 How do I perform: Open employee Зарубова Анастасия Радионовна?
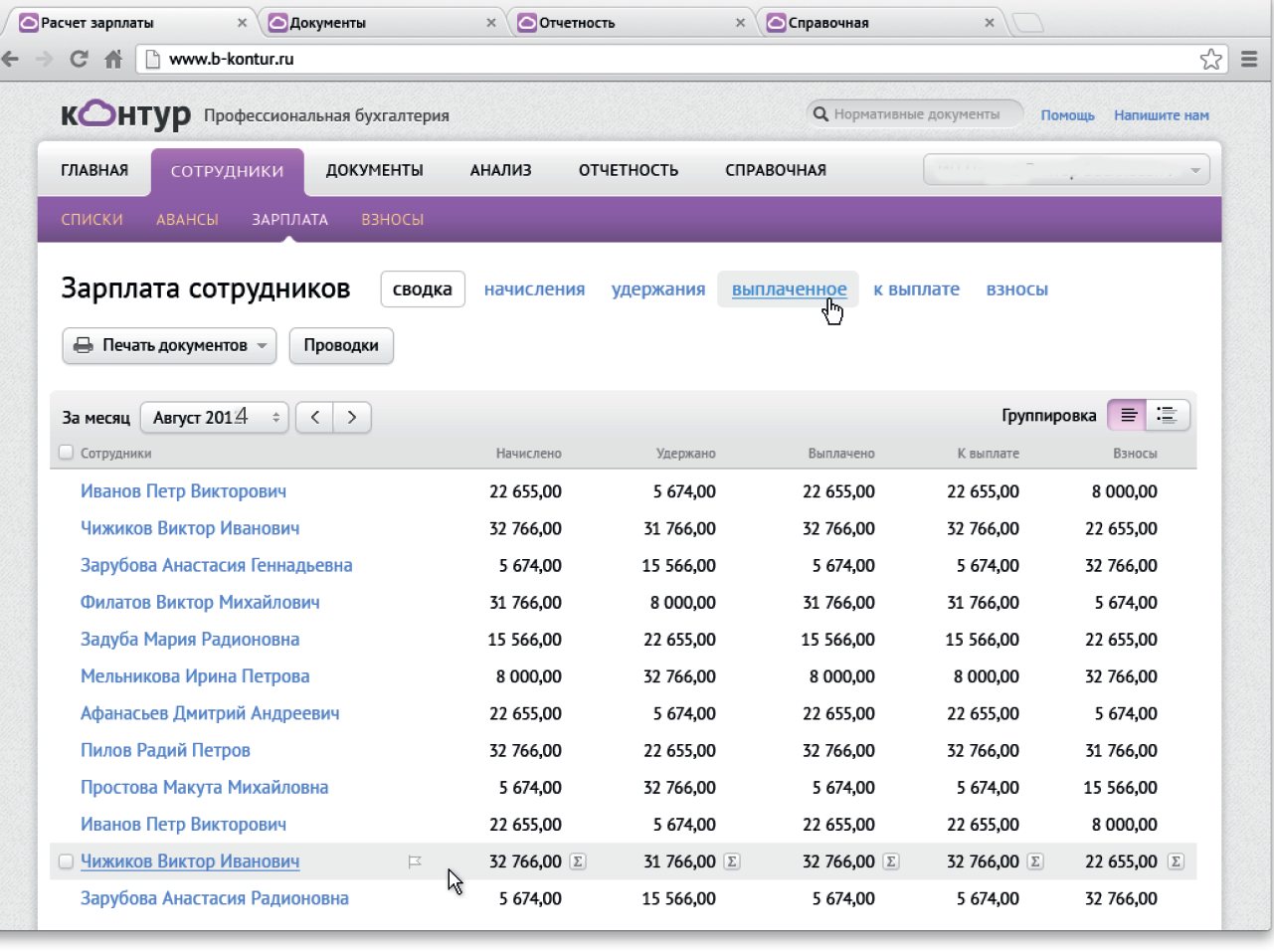point(215,898)
